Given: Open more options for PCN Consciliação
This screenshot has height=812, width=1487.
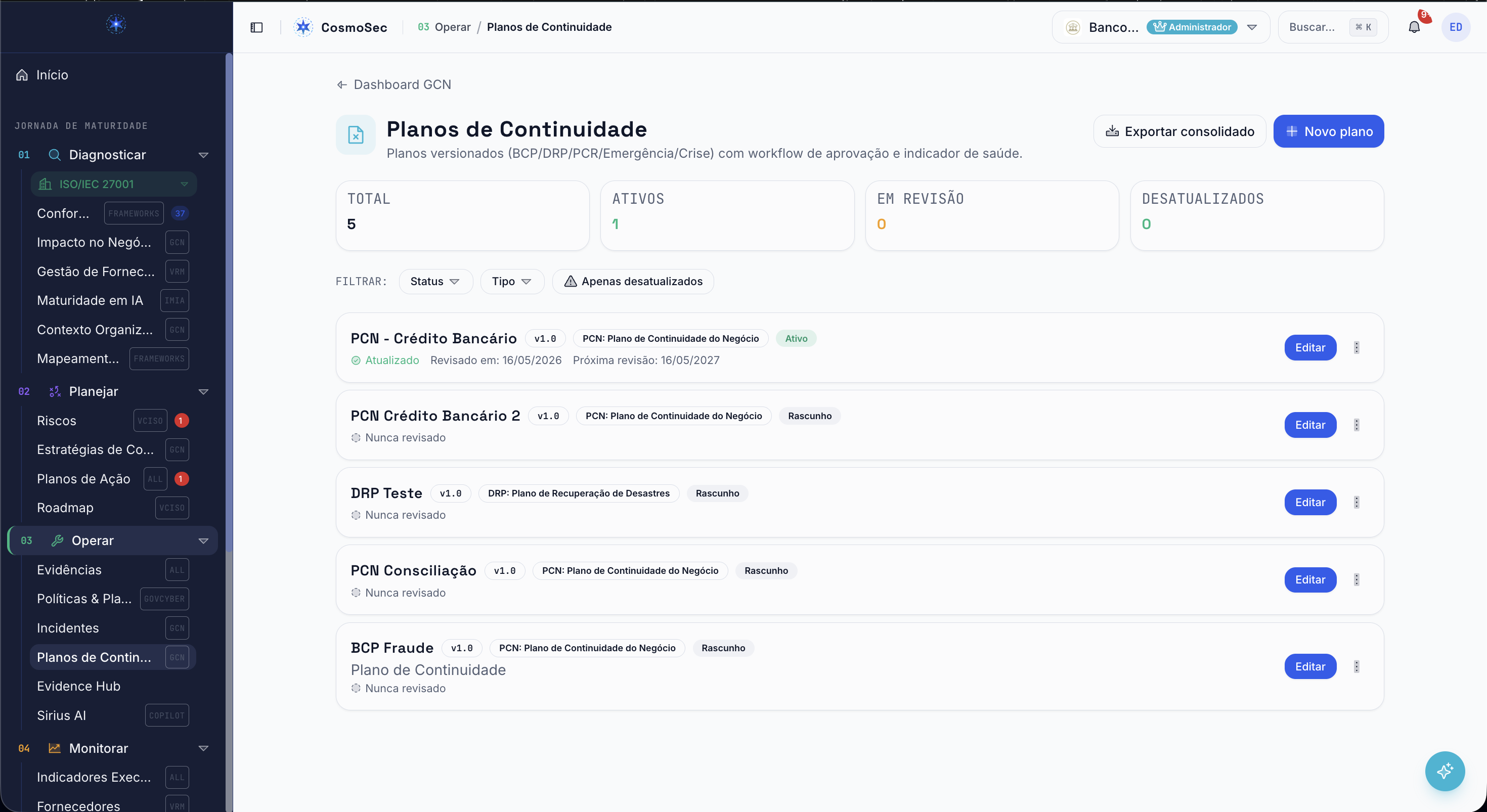Looking at the screenshot, I should [1357, 579].
